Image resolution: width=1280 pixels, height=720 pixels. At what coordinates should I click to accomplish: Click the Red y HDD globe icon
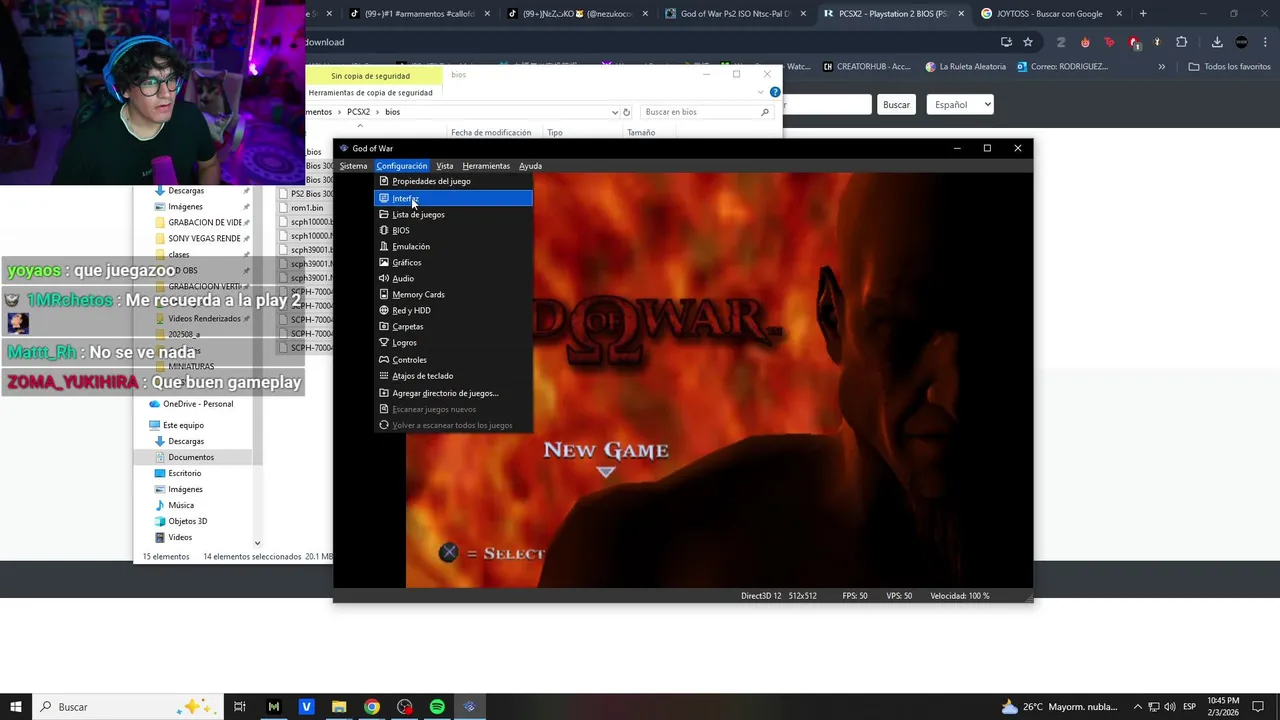[384, 310]
